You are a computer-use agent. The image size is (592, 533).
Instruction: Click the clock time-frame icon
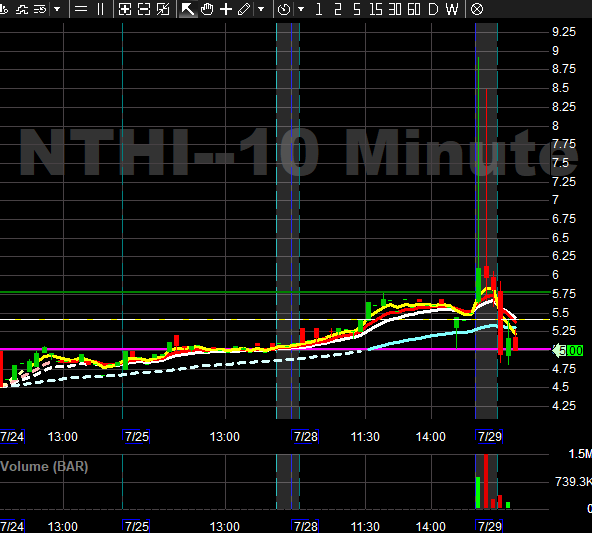[284, 9]
